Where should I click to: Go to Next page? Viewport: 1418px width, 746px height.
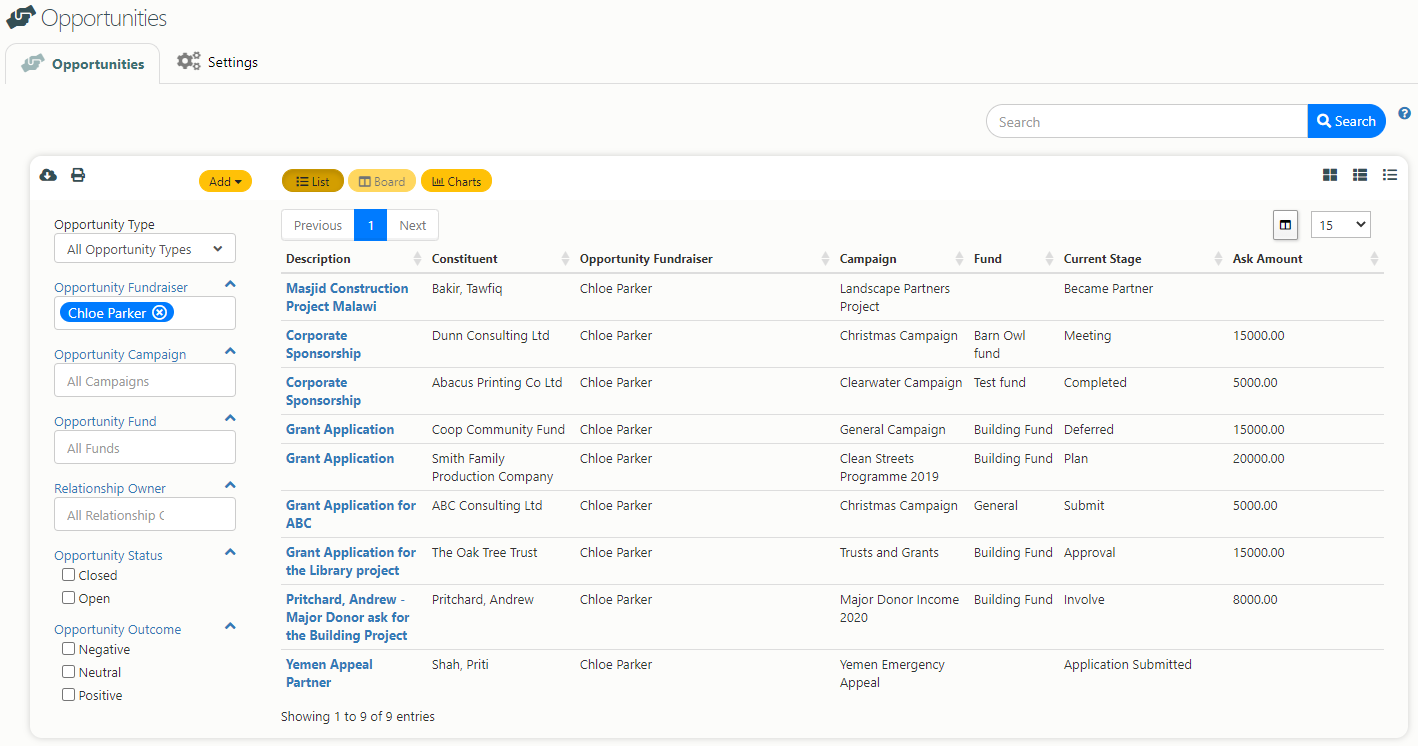pyautogui.click(x=413, y=225)
